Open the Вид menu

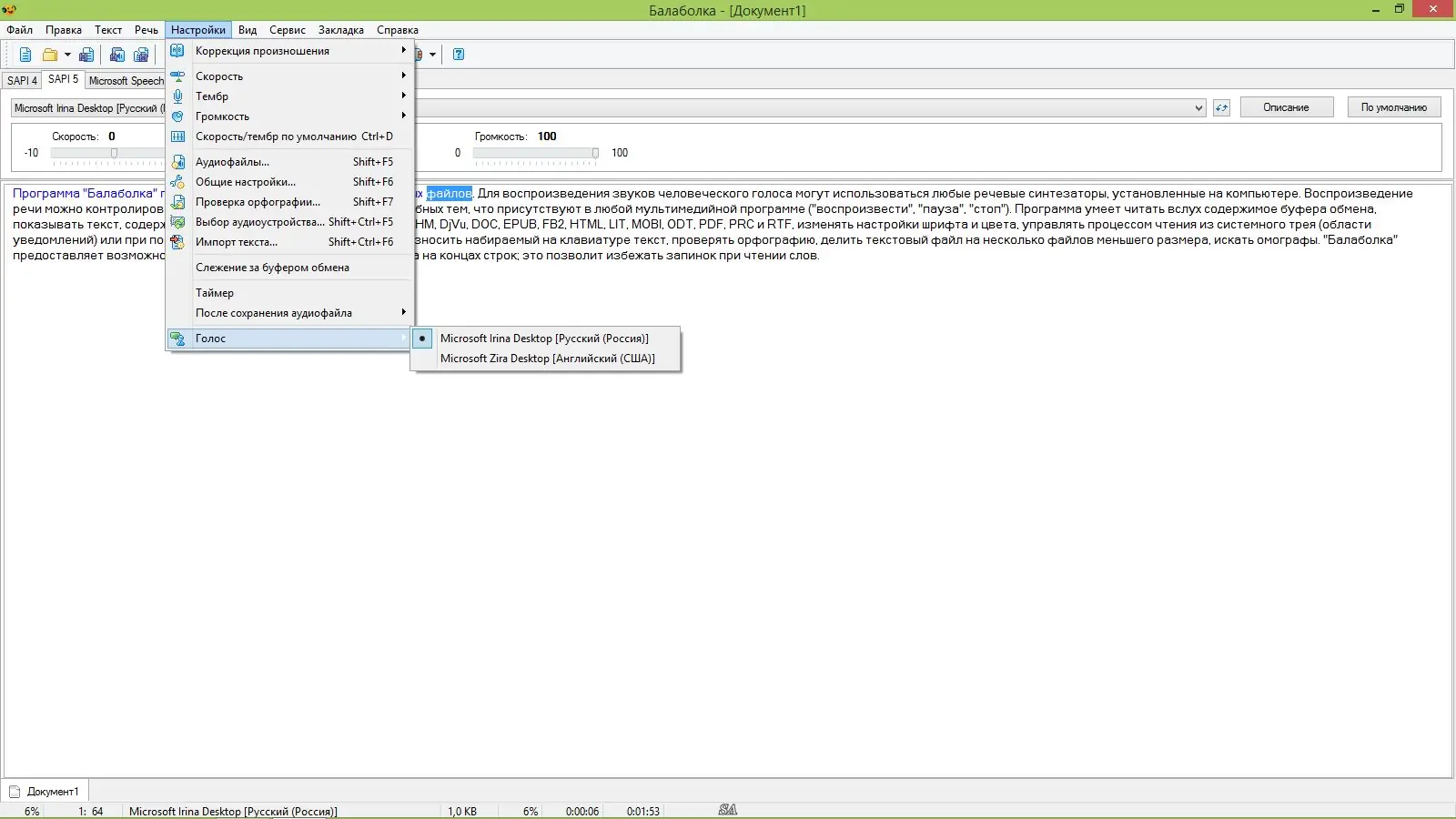click(x=248, y=30)
